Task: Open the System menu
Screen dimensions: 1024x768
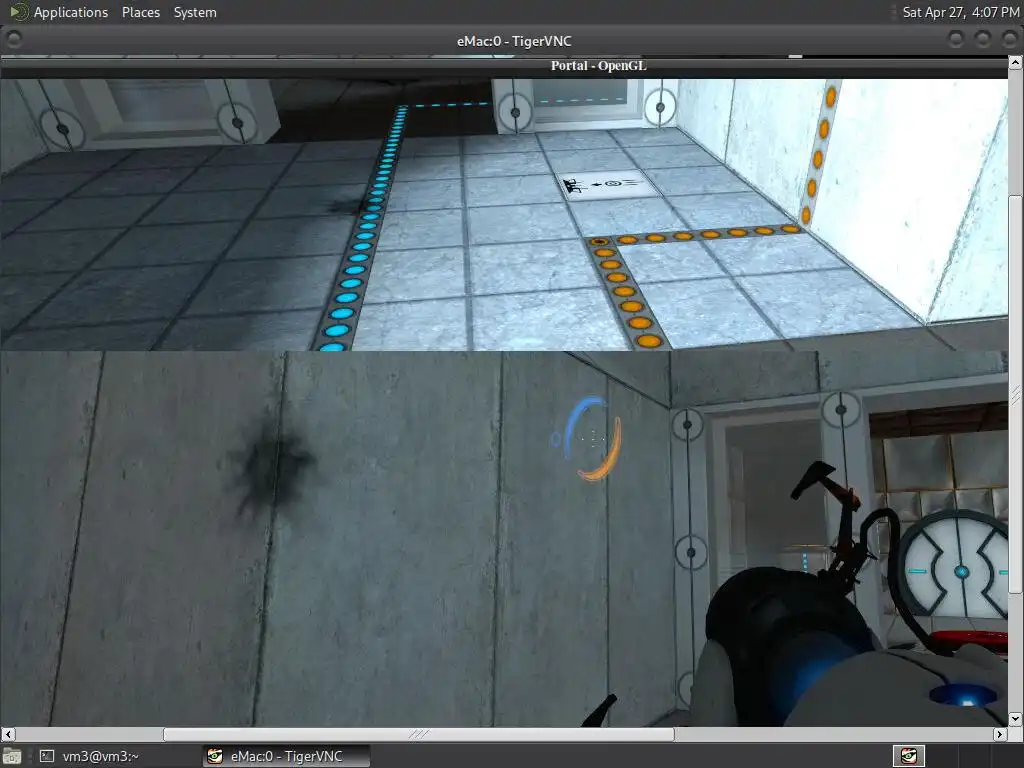Action: 195,12
